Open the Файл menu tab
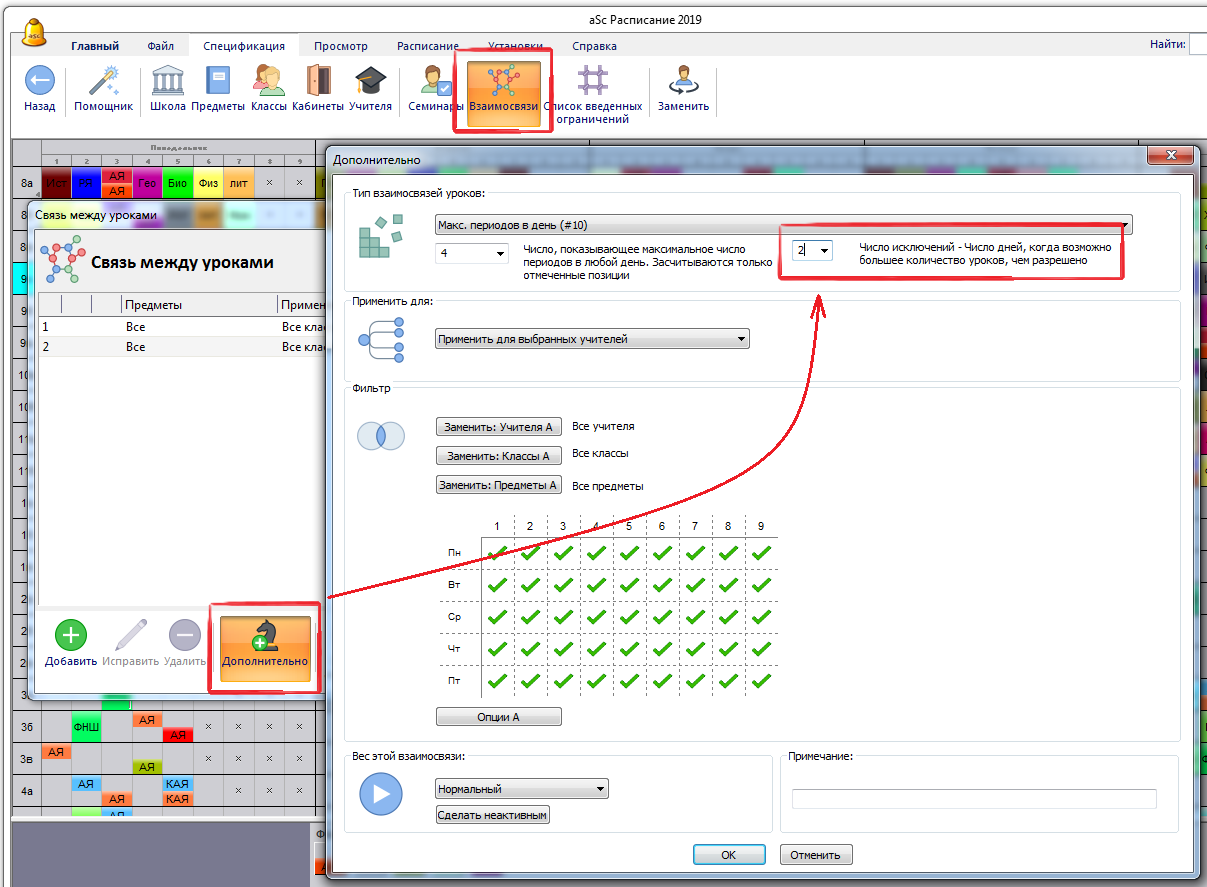Viewport: 1207px width, 887px height. pos(160,46)
